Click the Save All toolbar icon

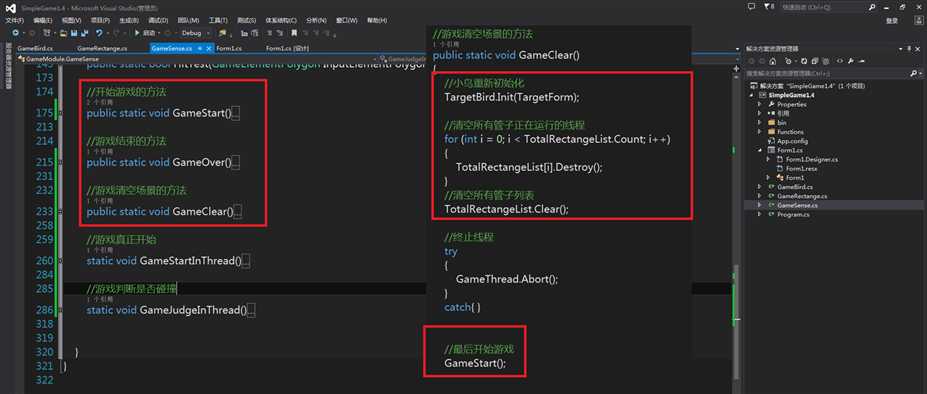(x=85, y=33)
